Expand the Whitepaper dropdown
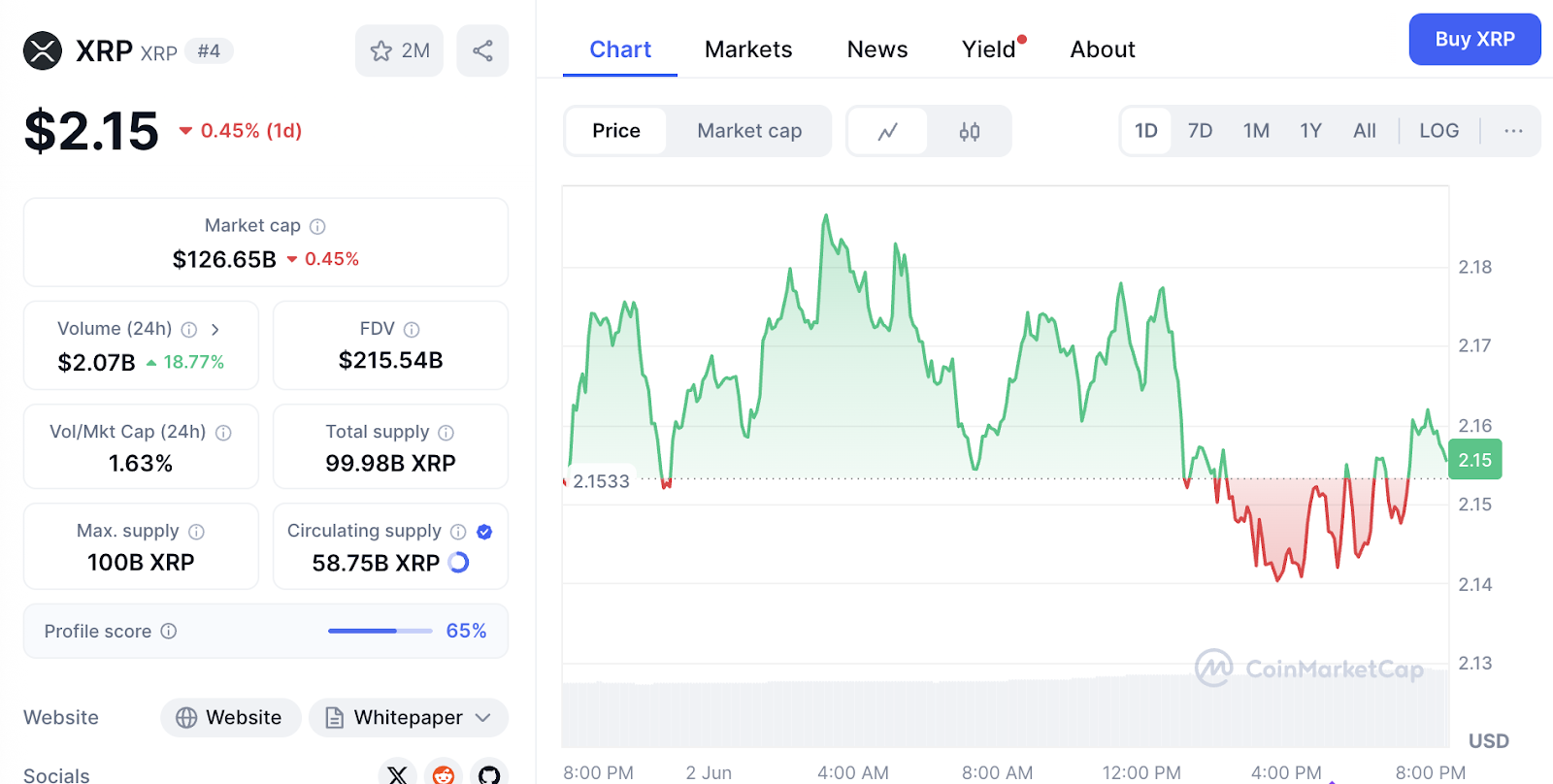The image size is (1553, 784). point(409,718)
